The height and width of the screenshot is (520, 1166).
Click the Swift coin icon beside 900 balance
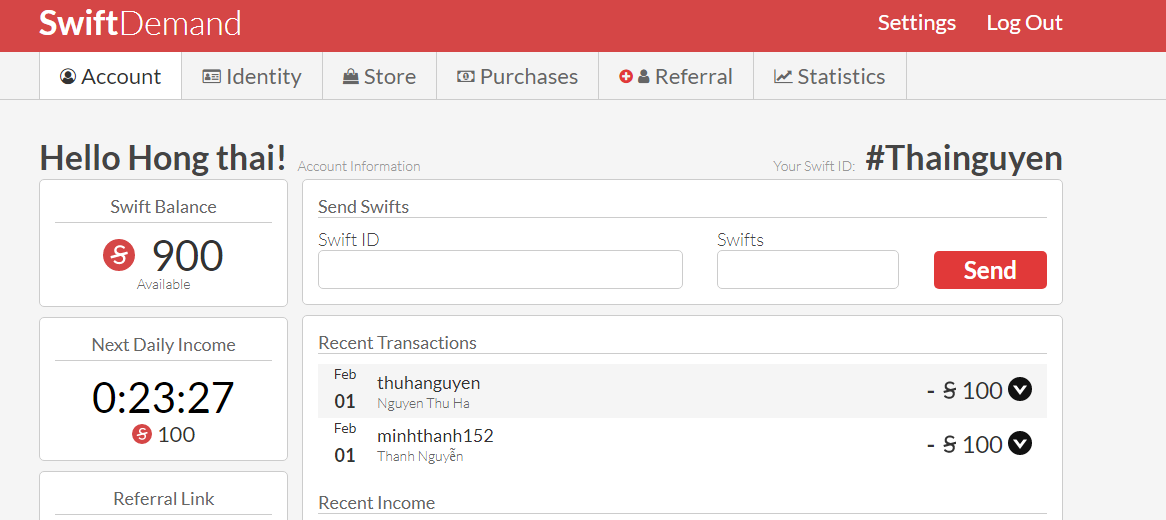(x=119, y=256)
